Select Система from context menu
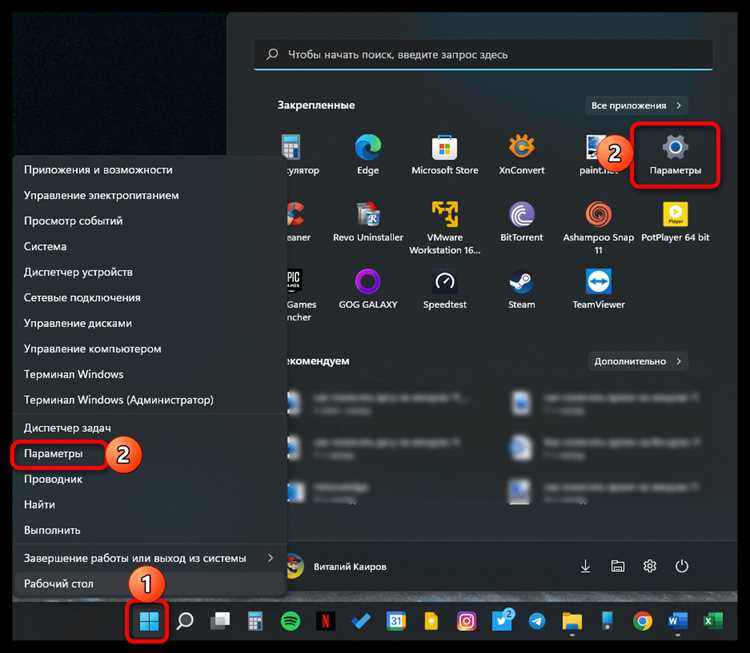 tap(149, 246)
